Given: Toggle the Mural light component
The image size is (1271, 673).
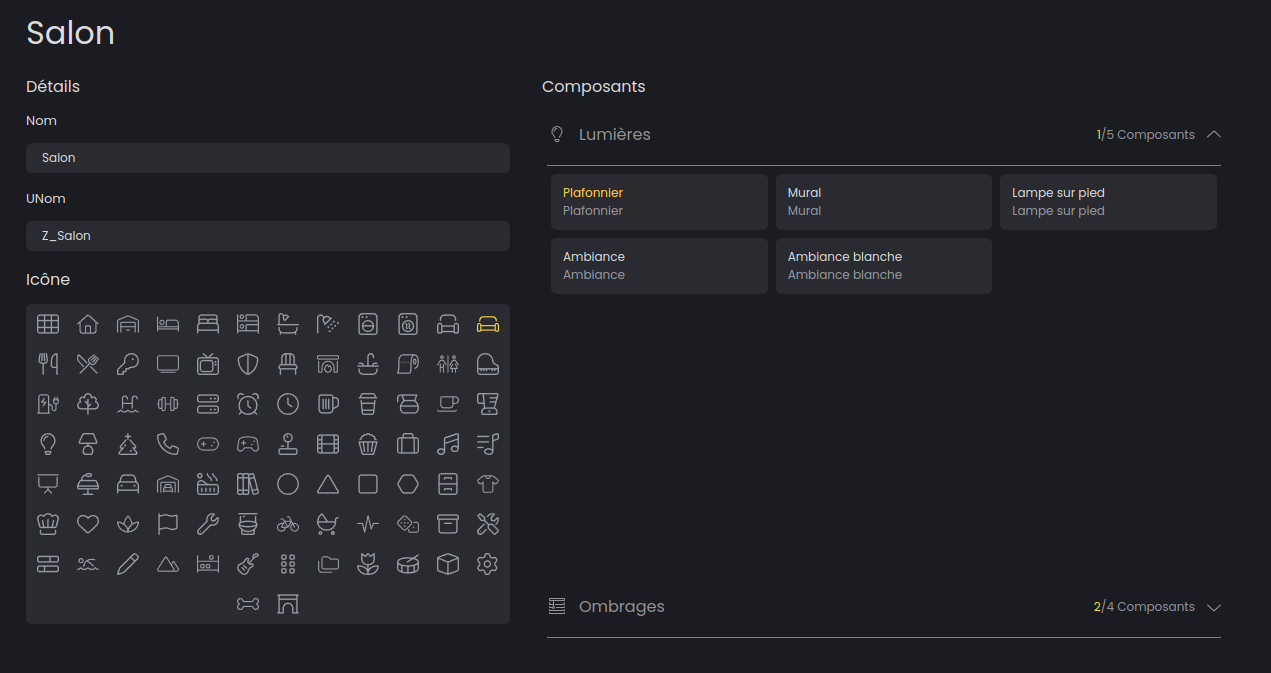Looking at the screenshot, I should pyautogui.click(x=883, y=202).
